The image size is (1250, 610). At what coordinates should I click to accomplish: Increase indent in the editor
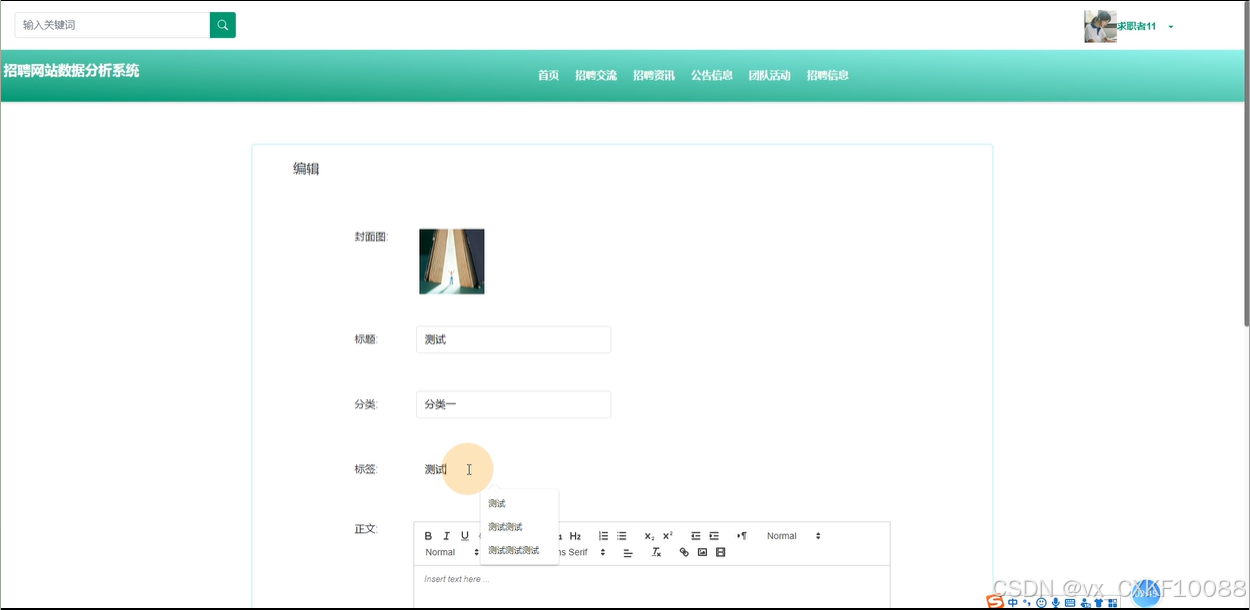click(x=714, y=536)
